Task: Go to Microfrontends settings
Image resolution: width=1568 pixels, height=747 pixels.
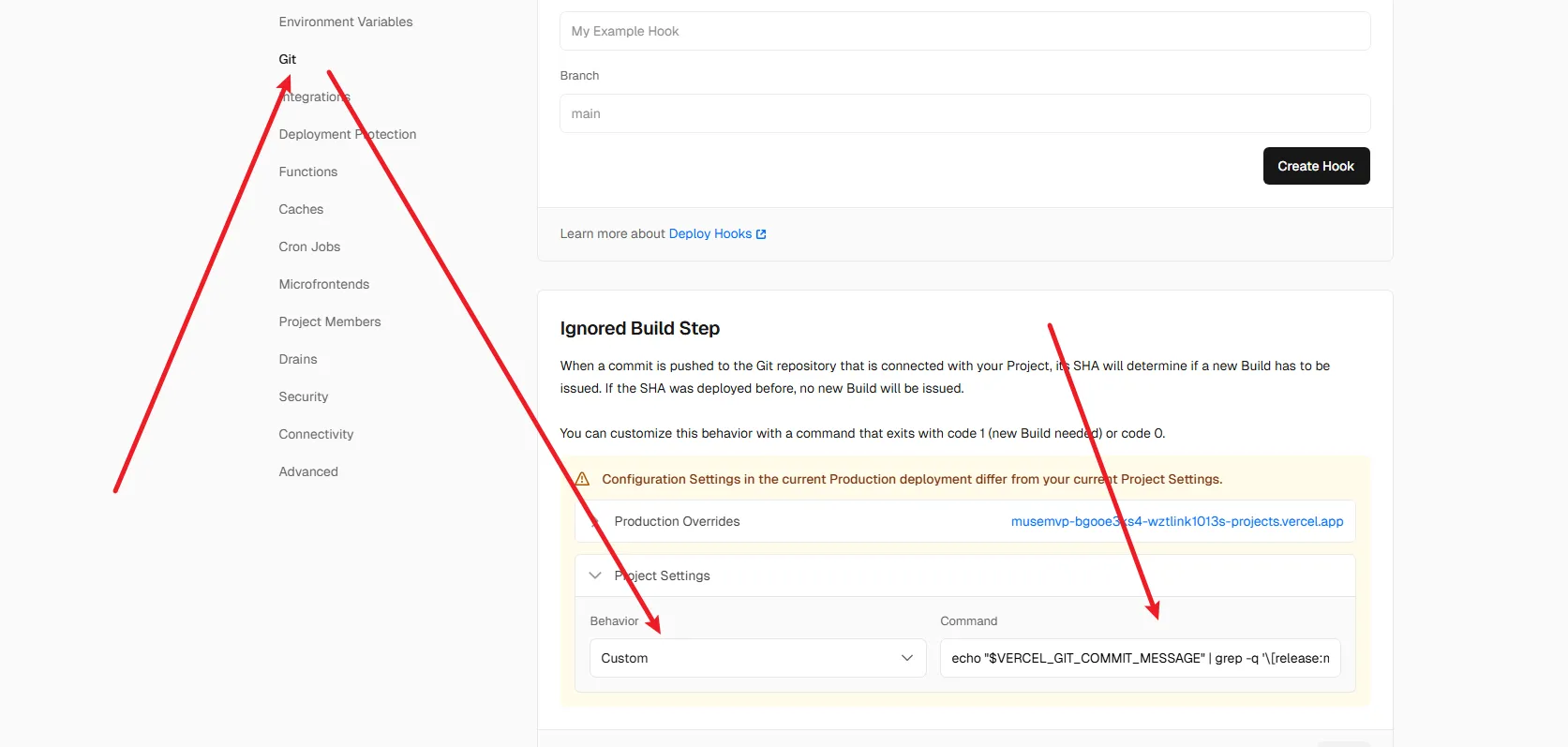Action: click(x=324, y=284)
